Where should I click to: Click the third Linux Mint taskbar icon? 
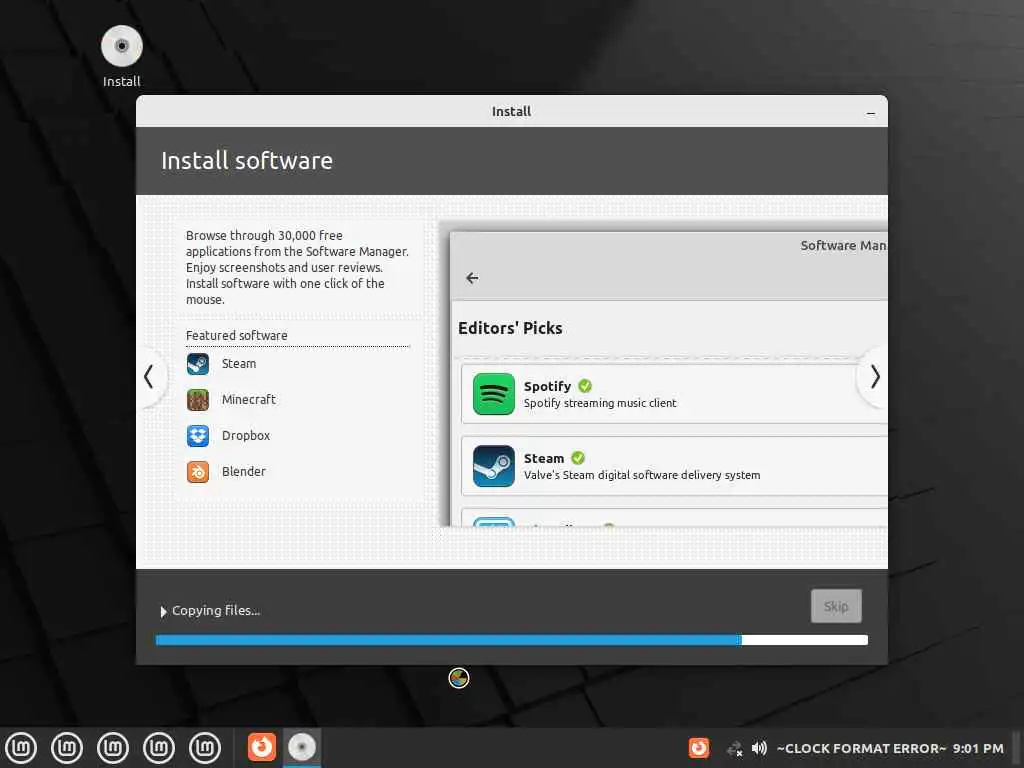[113, 747]
